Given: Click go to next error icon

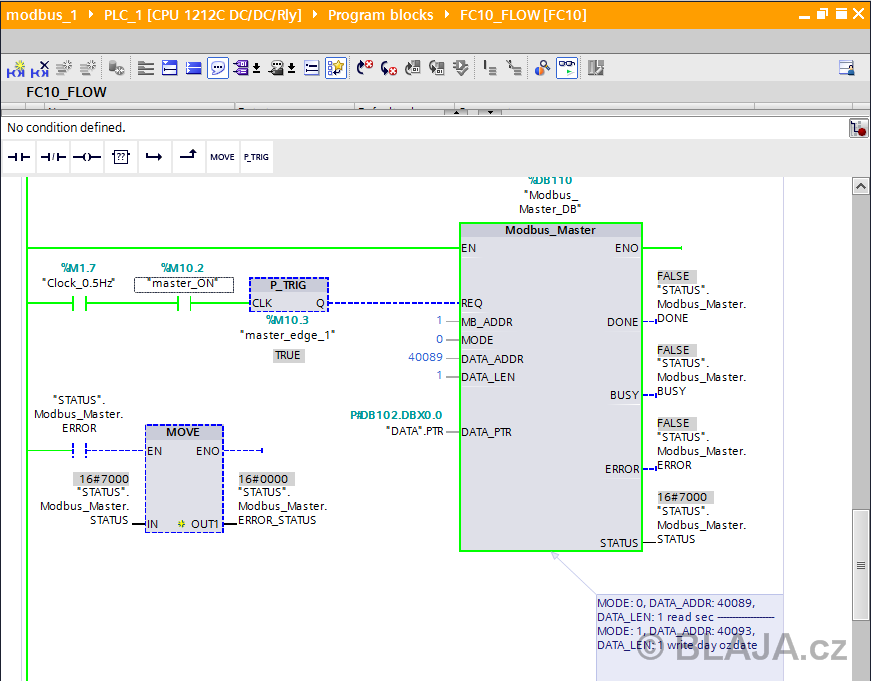Looking at the screenshot, I should 364,68.
